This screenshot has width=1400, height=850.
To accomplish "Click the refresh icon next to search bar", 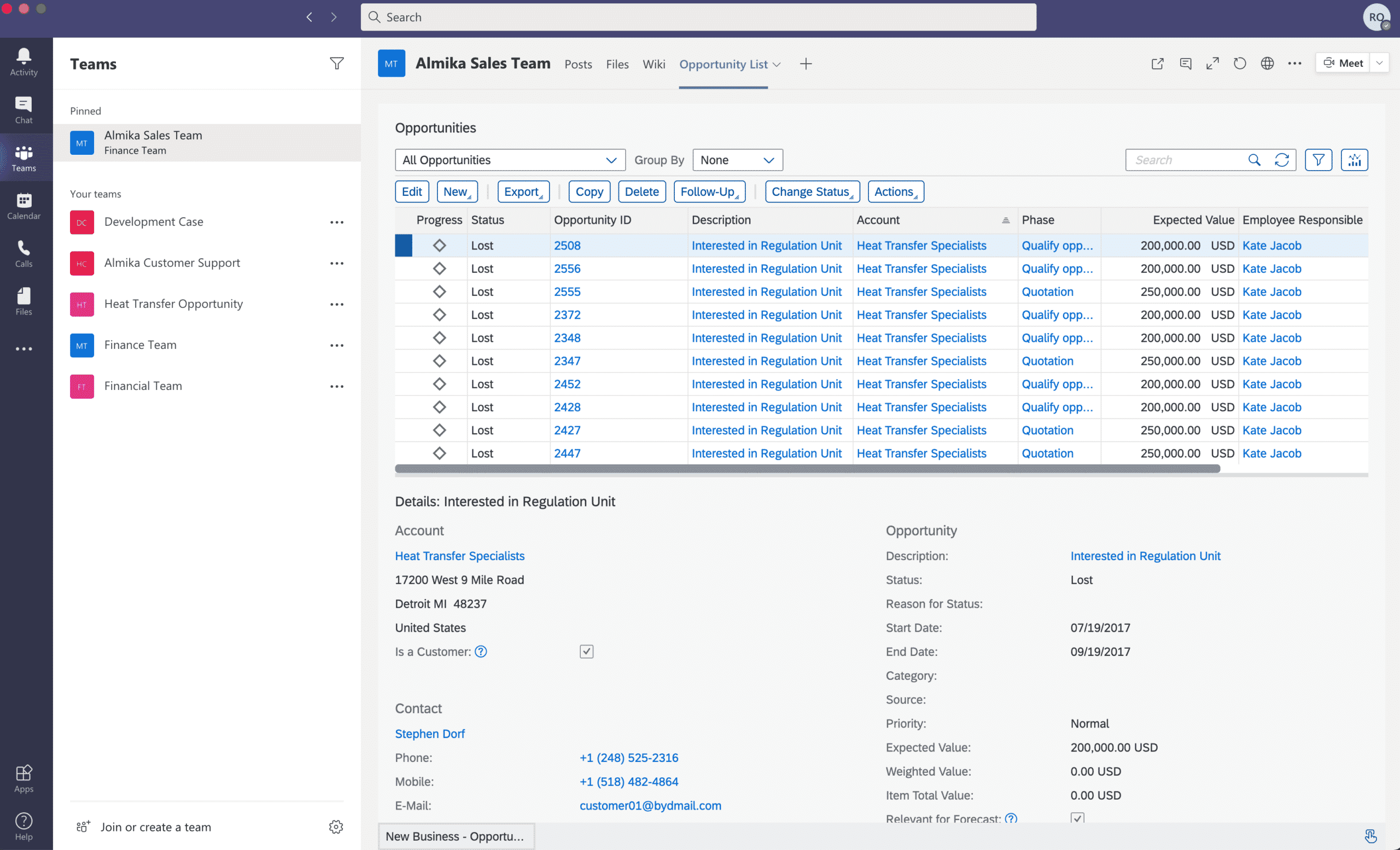I will (1283, 159).
